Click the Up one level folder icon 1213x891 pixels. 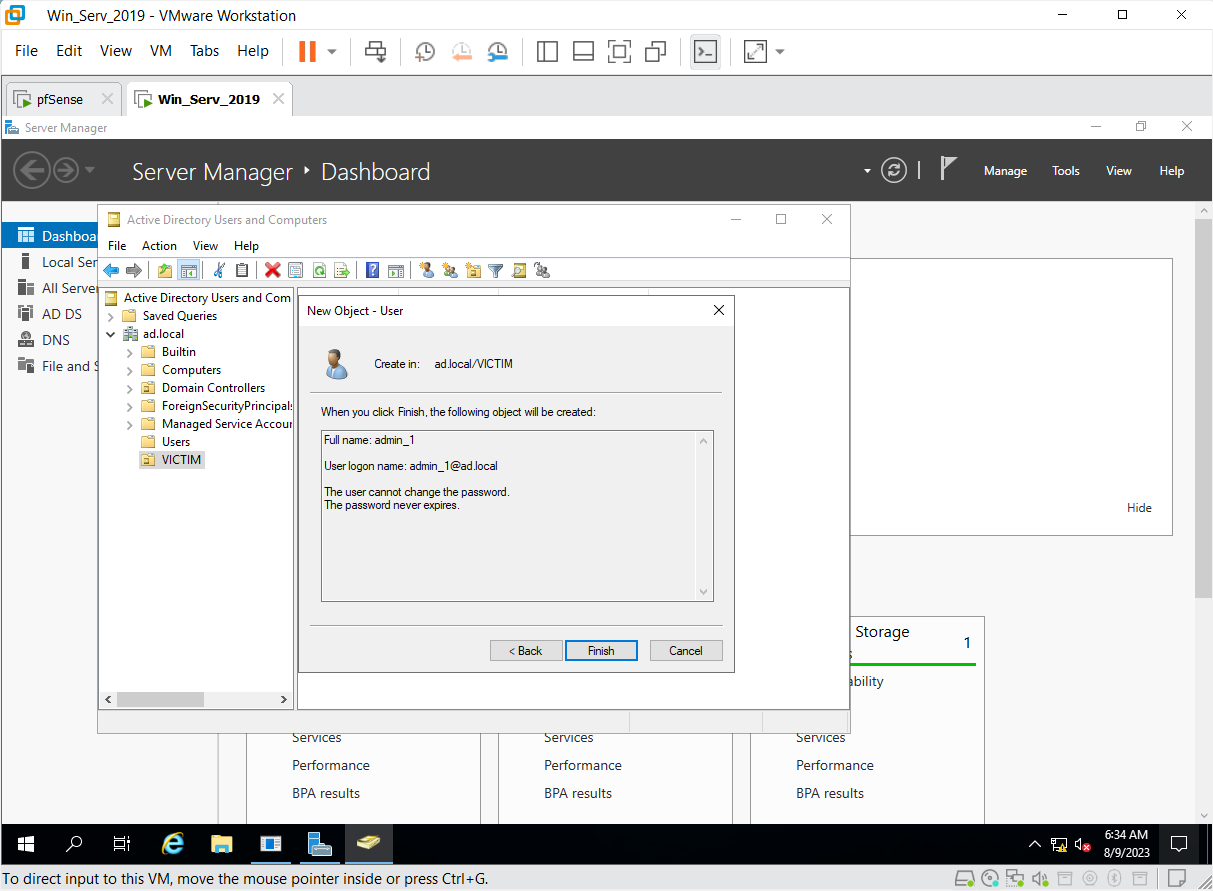[165, 270]
